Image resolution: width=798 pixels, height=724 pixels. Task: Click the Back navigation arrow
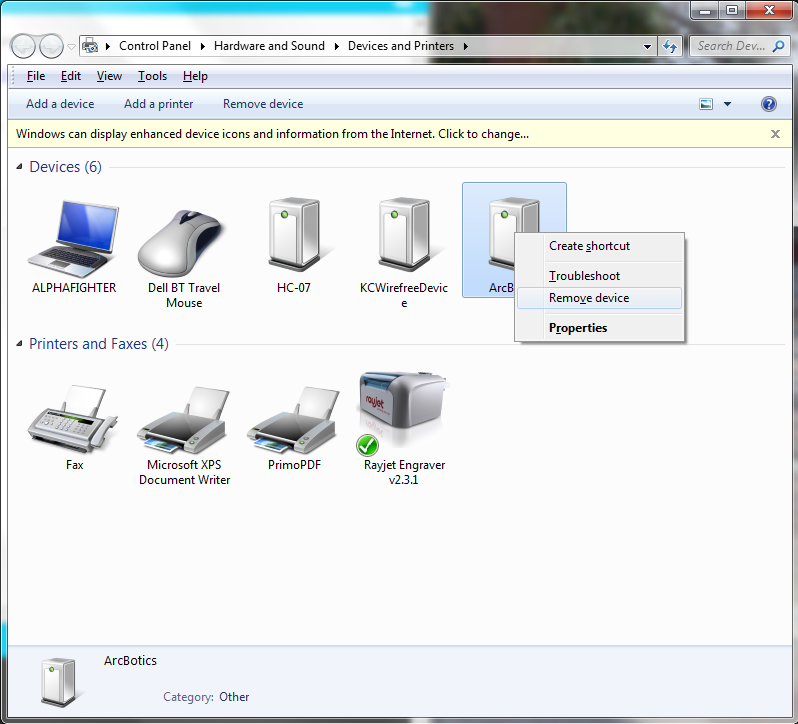point(22,46)
